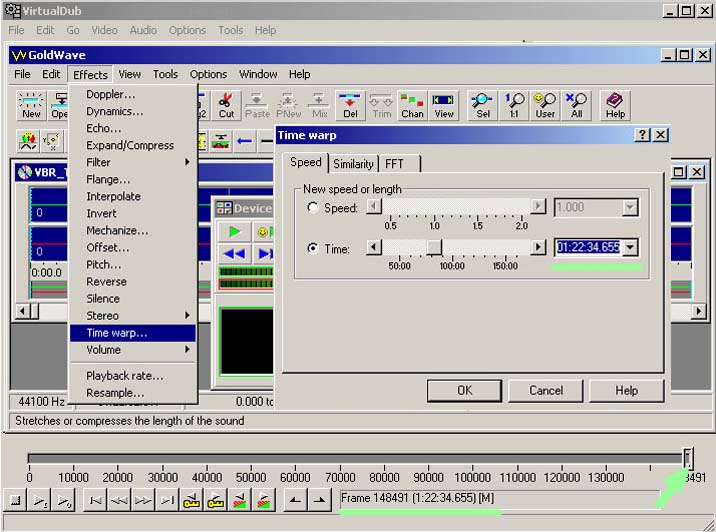Open VirtualDub's Audio menu
716x532 pixels.
143,30
